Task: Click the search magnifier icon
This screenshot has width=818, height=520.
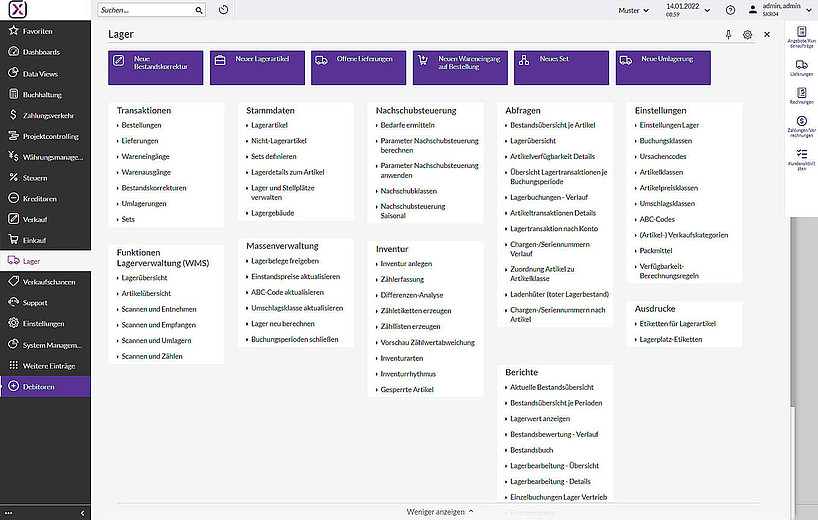Action: pyautogui.click(x=199, y=10)
